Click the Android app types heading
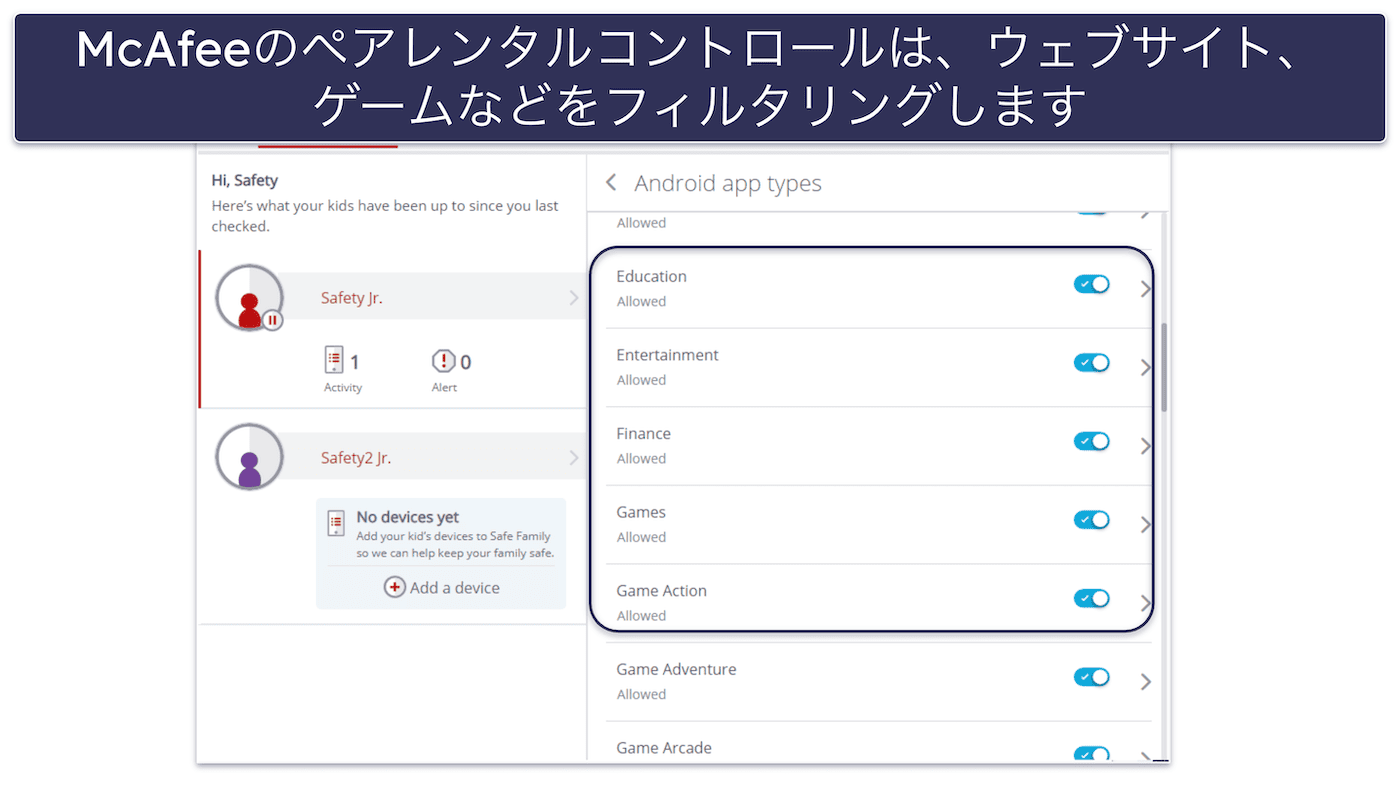Screen dimensions: 1400x787 coord(728,183)
